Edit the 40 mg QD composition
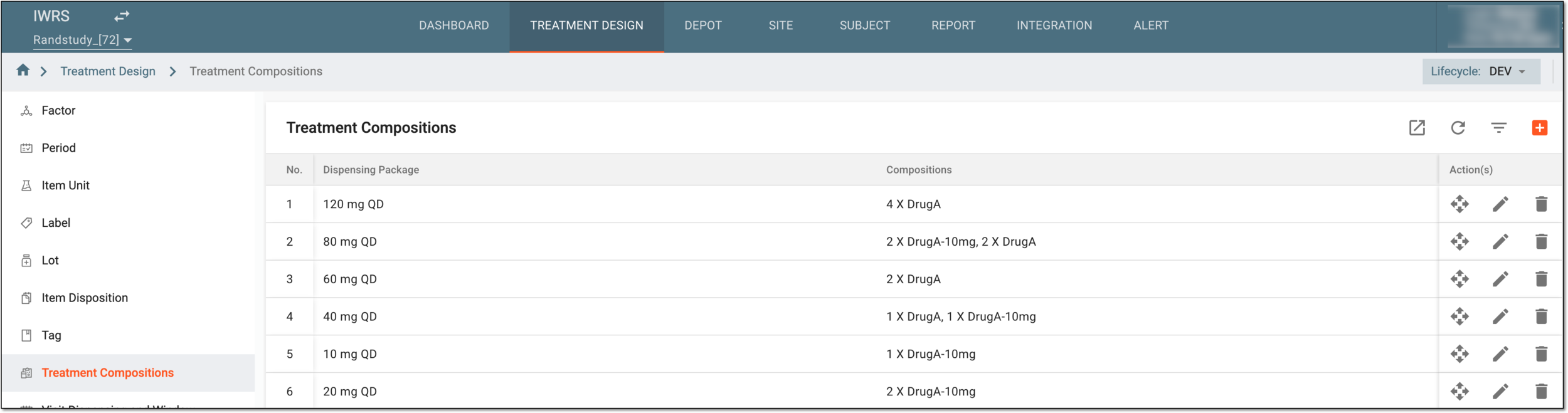The image size is (1568, 413). 1500,316
